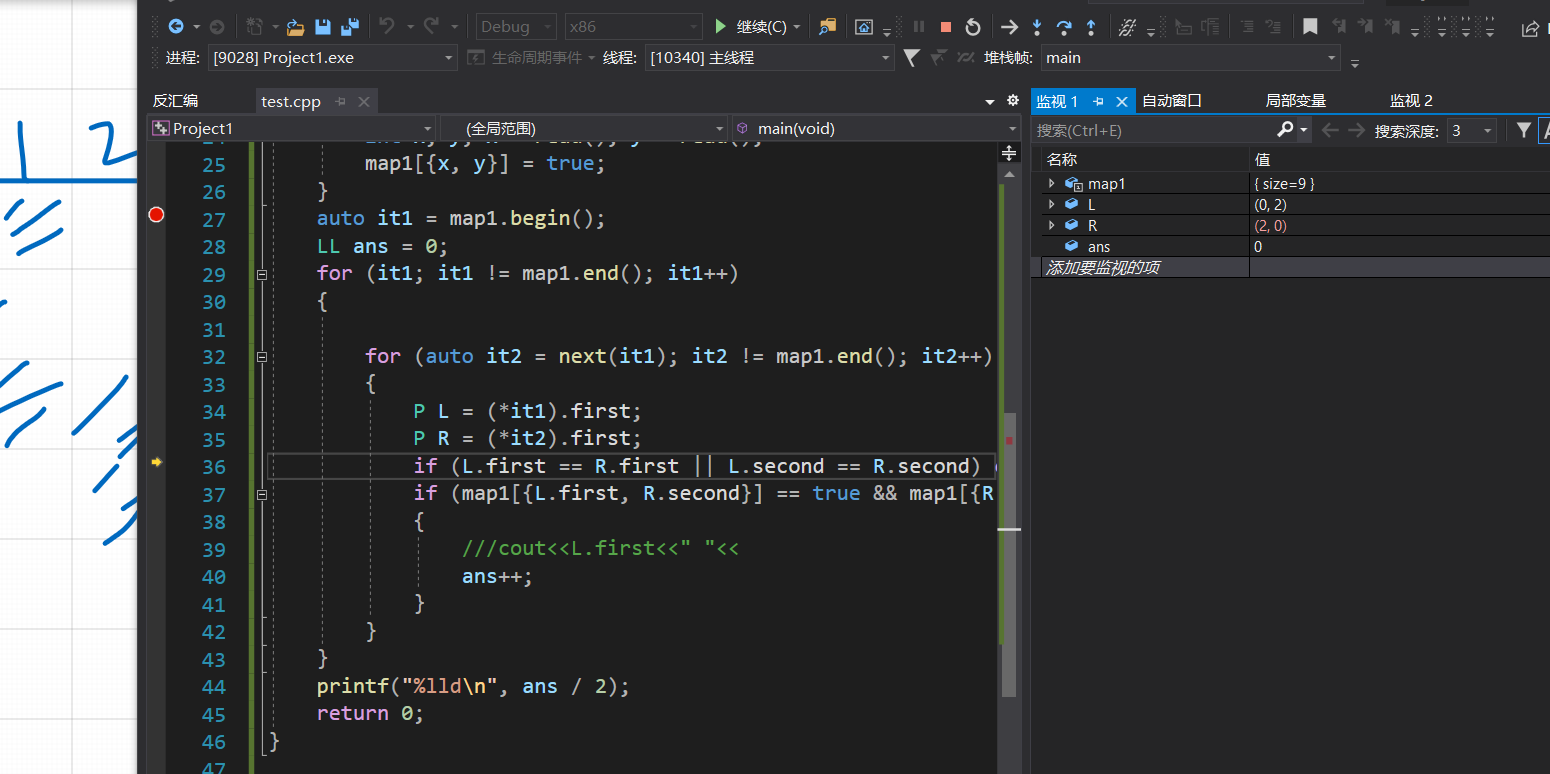1550x774 pixels.
Task: Click the diagnostics tools window icon
Action: pyautogui.click(x=864, y=27)
